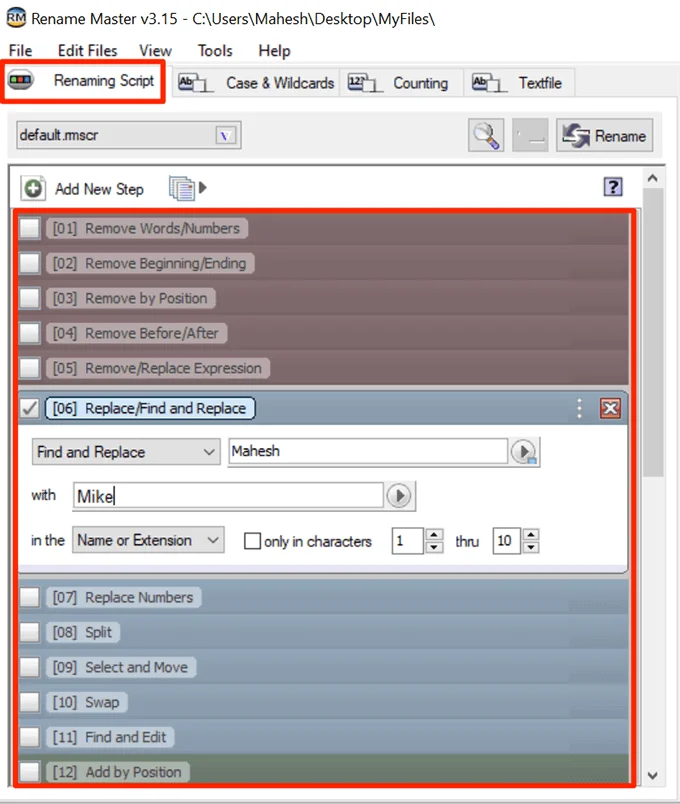
Task: Click the vertical scrollbar thumb
Action: coord(653,332)
